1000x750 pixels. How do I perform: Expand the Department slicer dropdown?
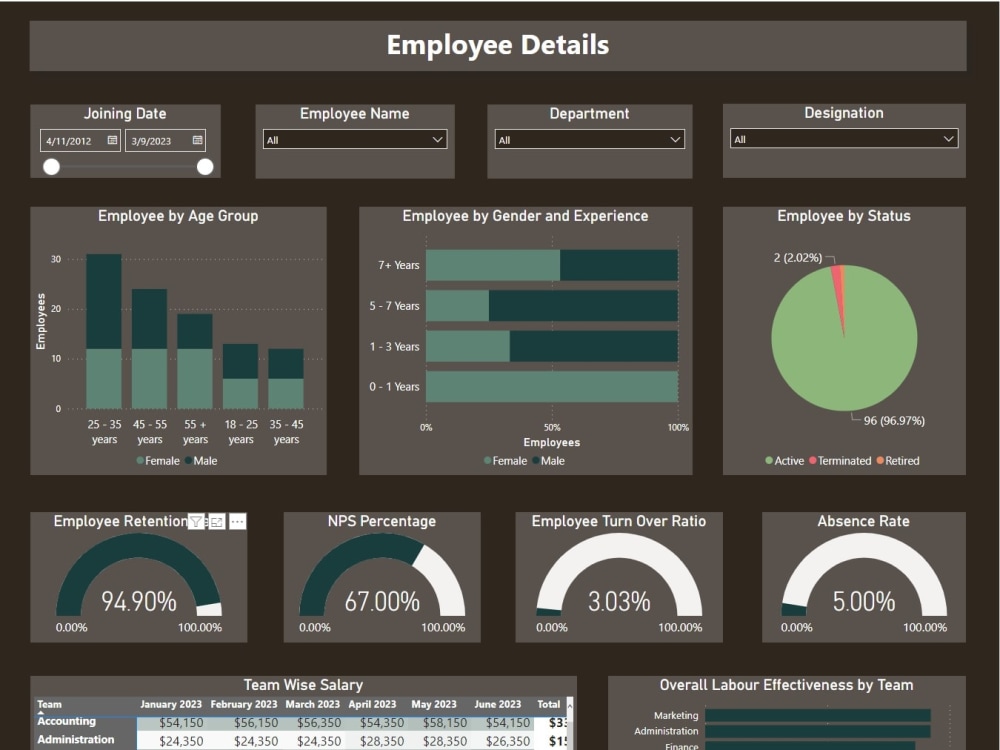point(676,139)
